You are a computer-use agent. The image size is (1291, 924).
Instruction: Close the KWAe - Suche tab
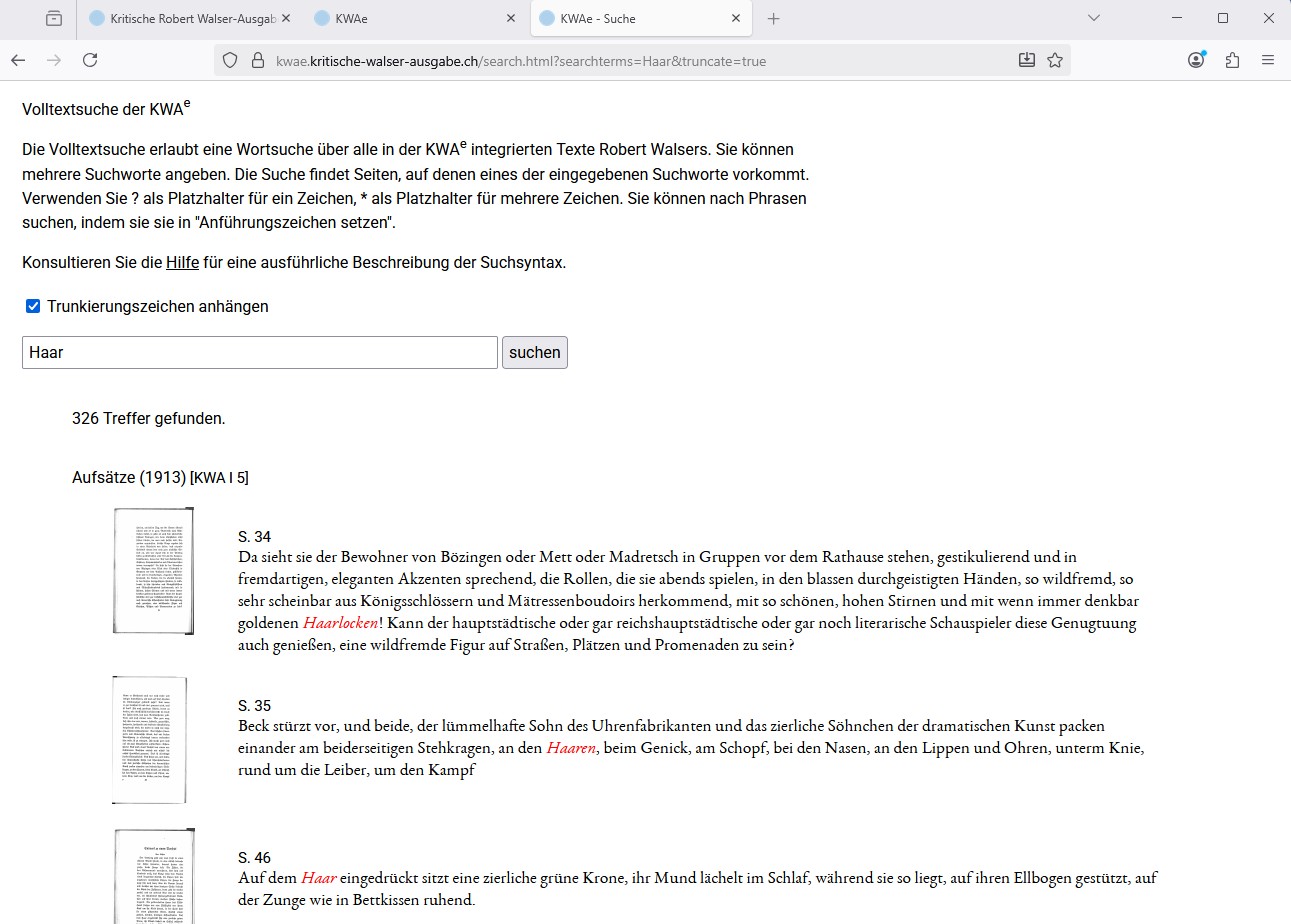[x=736, y=18]
